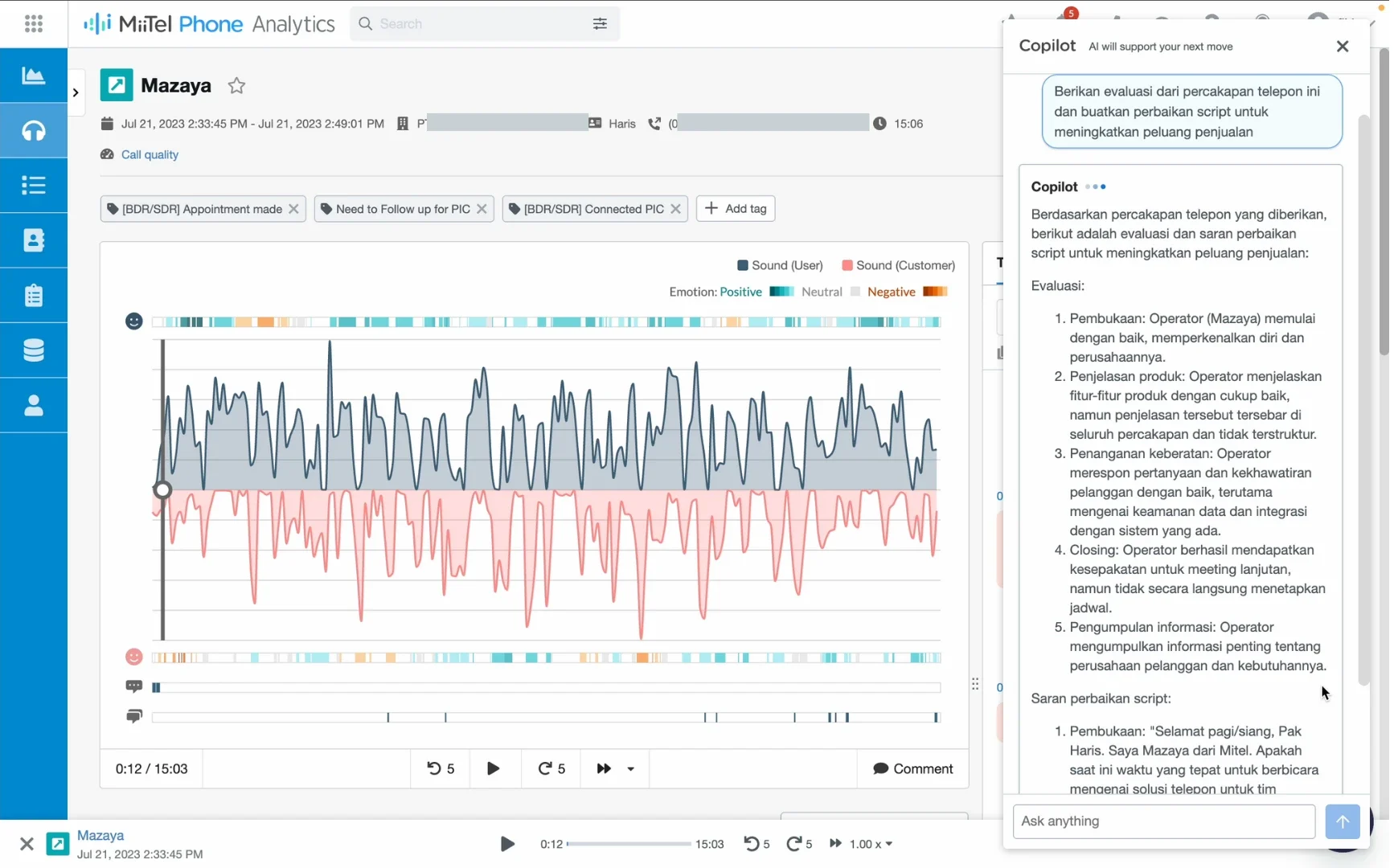Click the Add tag button

736,209
